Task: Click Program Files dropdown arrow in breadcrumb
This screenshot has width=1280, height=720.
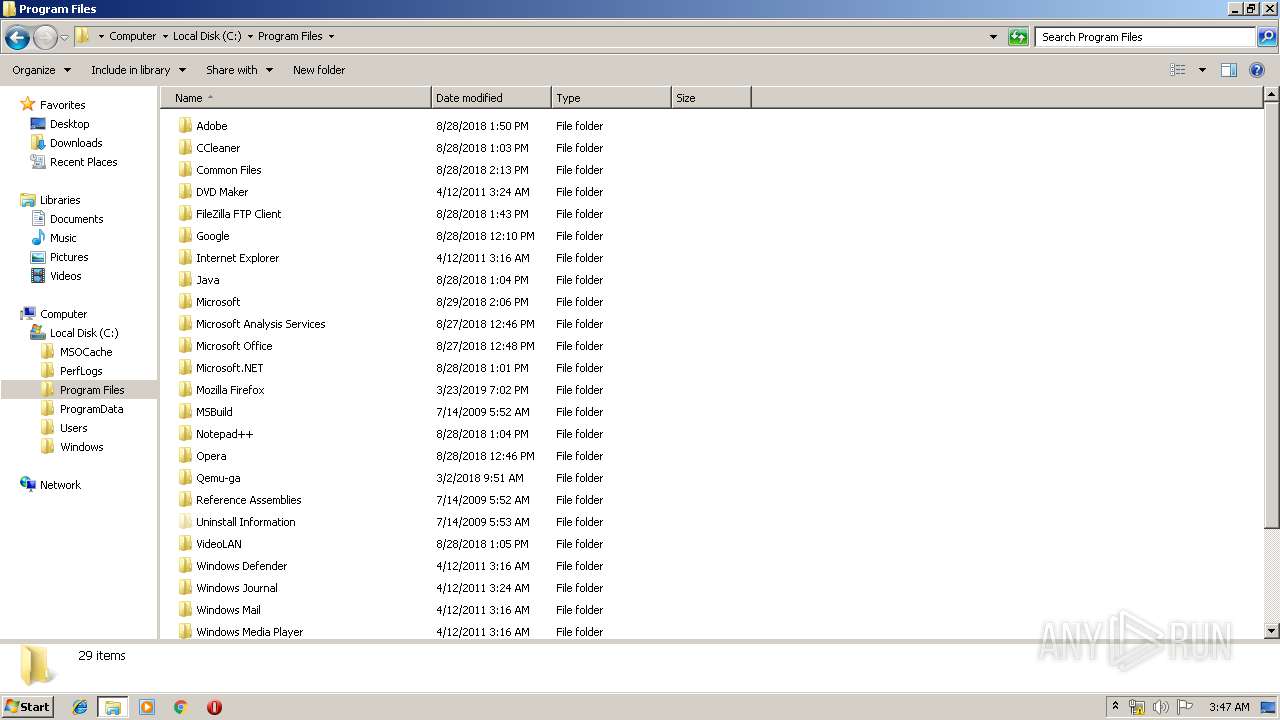Action: tap(331, 37)
